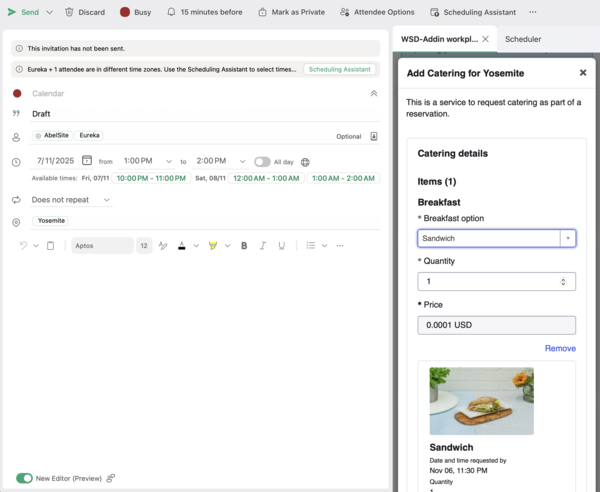Undo the last editor action
Viewport: 600px width, 492px height.
click(x=23, y=246)
